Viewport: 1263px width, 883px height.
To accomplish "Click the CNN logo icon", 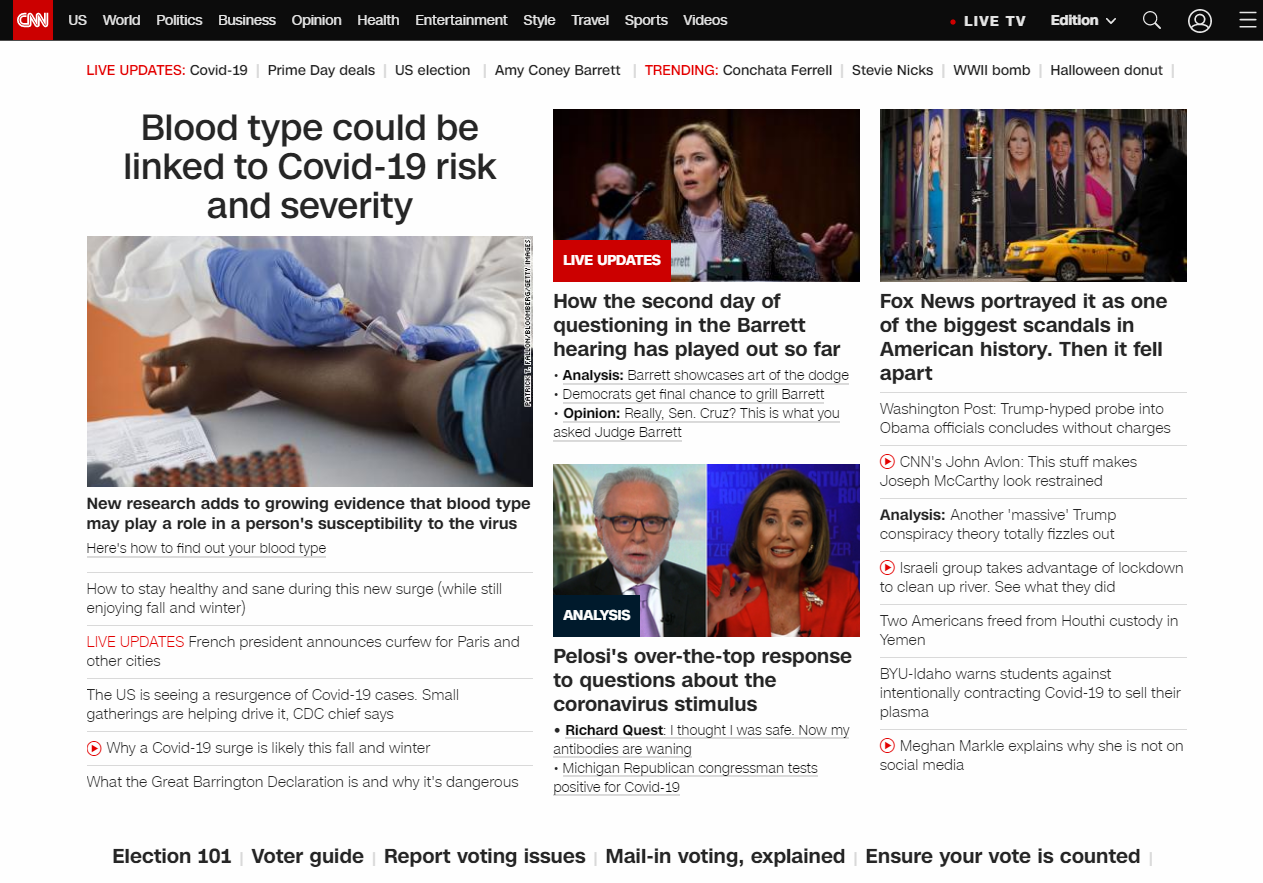I will (32, 20).
